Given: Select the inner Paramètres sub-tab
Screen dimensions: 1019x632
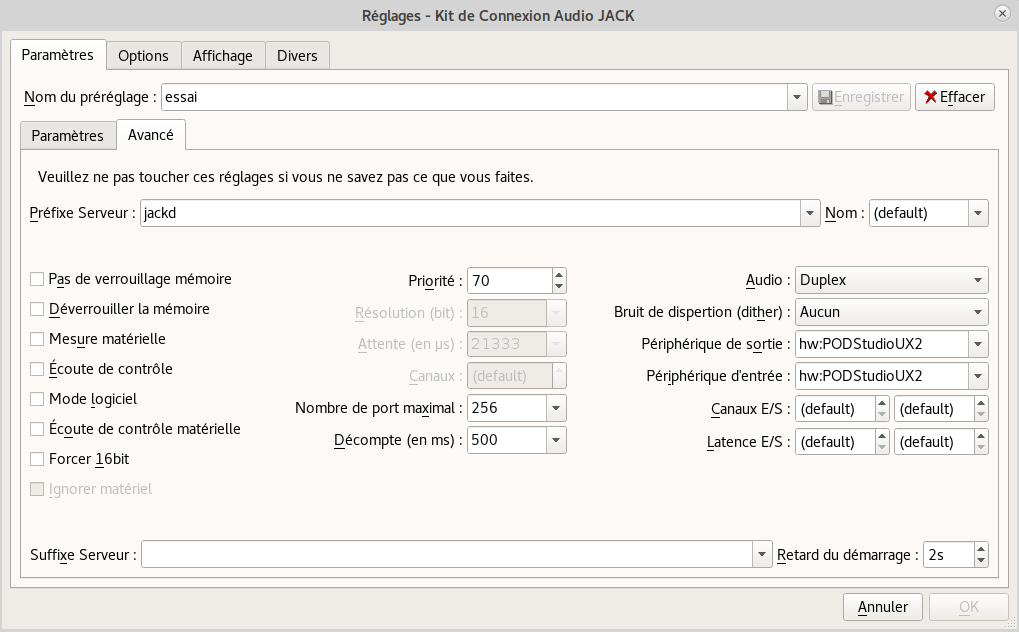Looking at the screenshot, I should tap(67, 135).
